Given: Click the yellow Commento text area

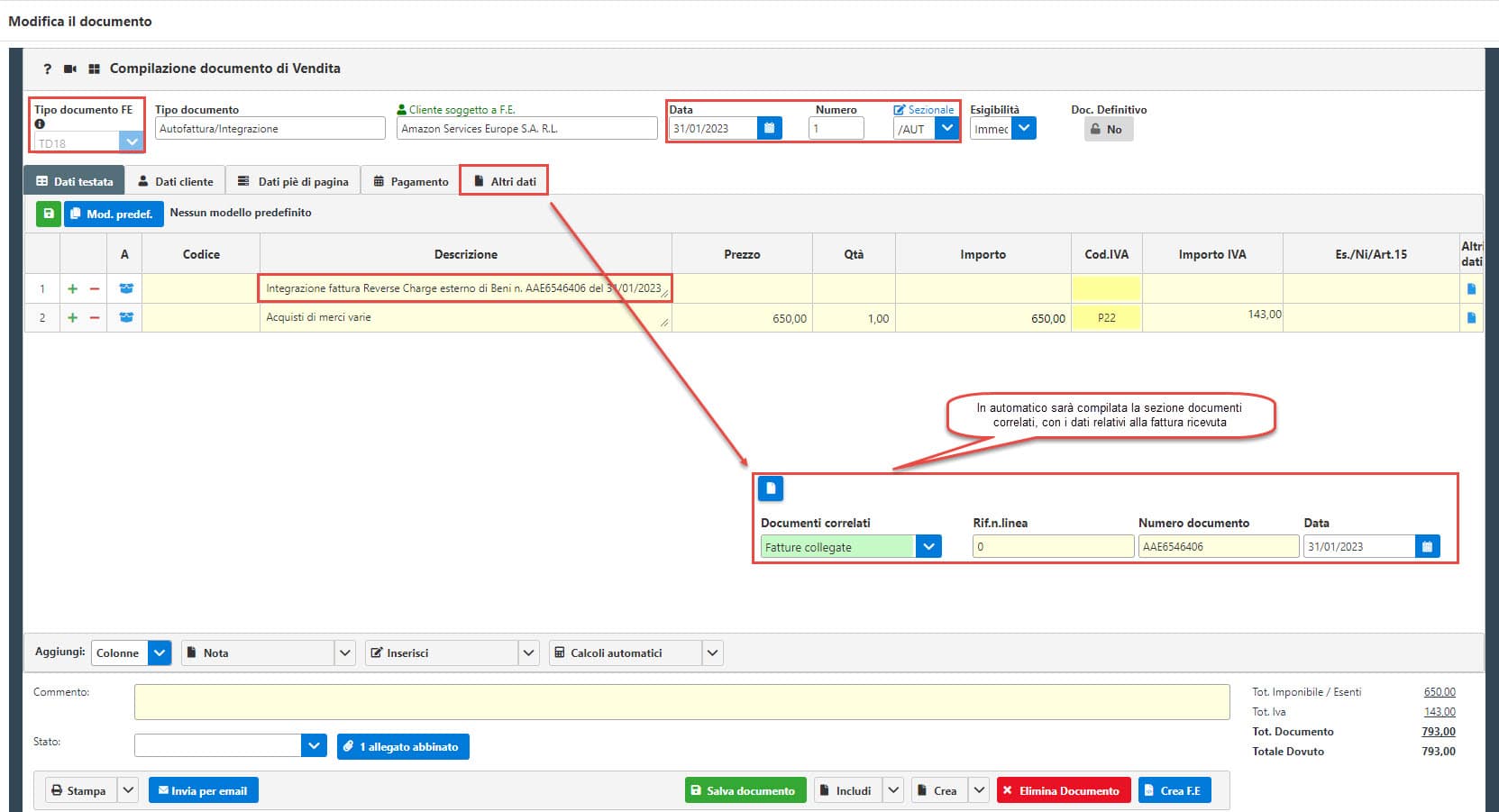Looking at the screenshot, I should point(681,701).
